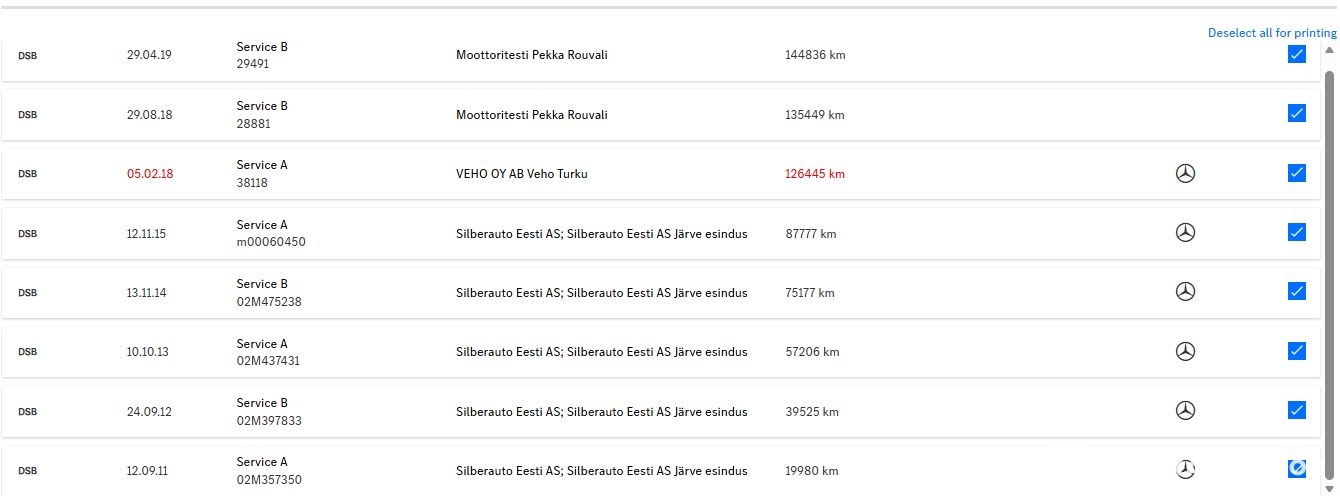1340x496 pixels.
Task: Click scrollbar up arrow
Action: click(1329, 50)
